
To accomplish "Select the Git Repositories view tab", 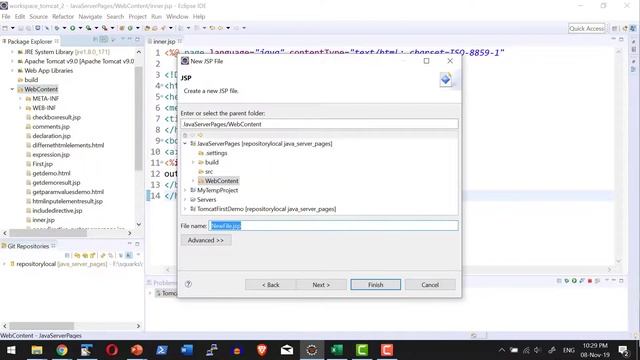I will [28, 246].
